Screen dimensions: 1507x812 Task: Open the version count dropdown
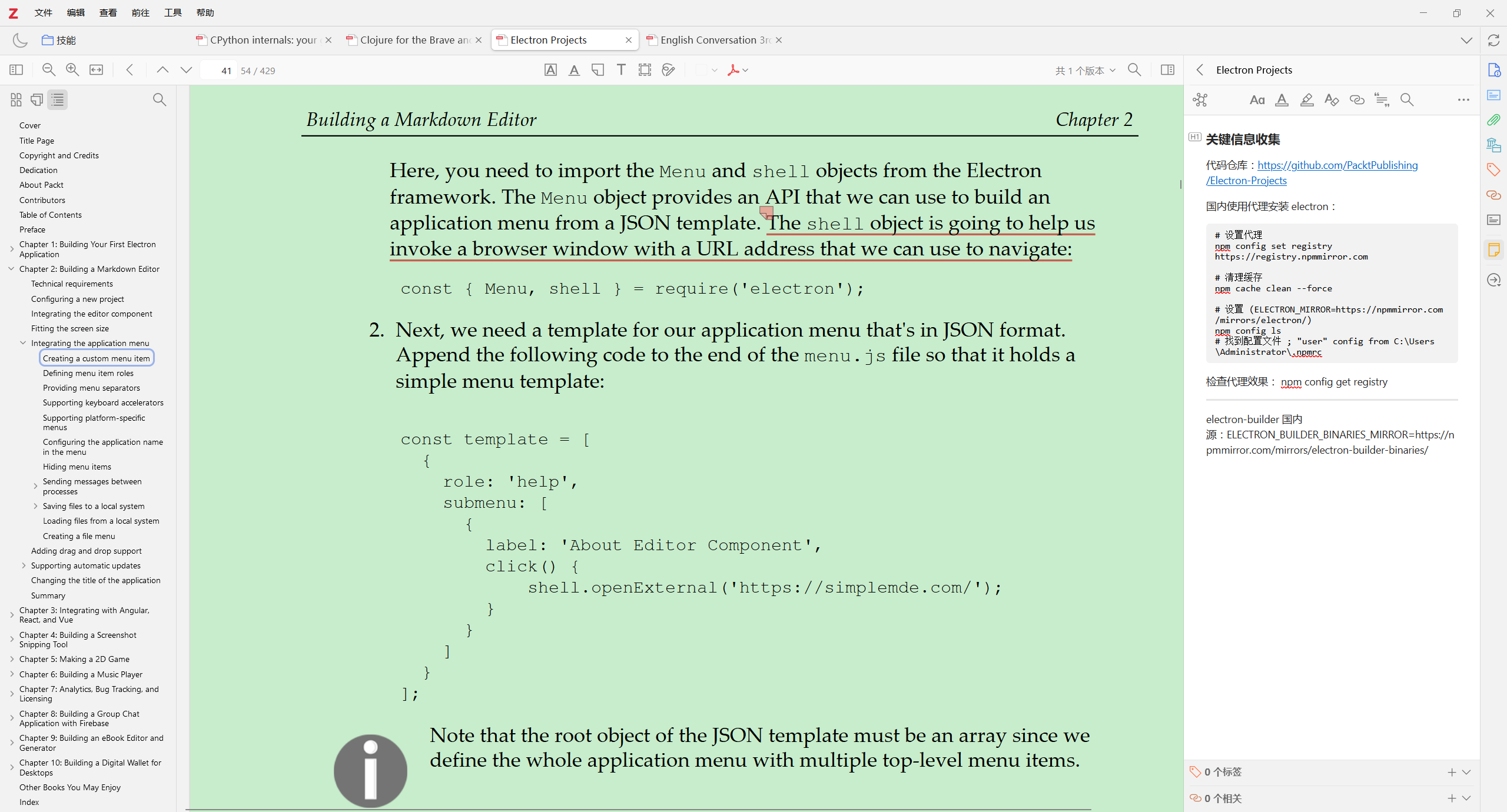(x=1085, y=71)
